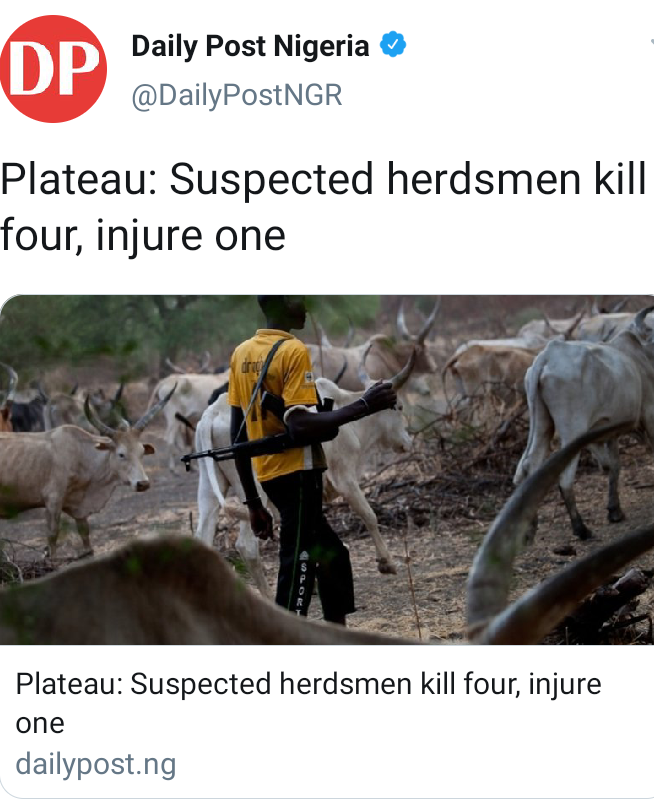Click 'herdsmen kill' in the tweet headline
654x799 pixels.
click(516, 179)
